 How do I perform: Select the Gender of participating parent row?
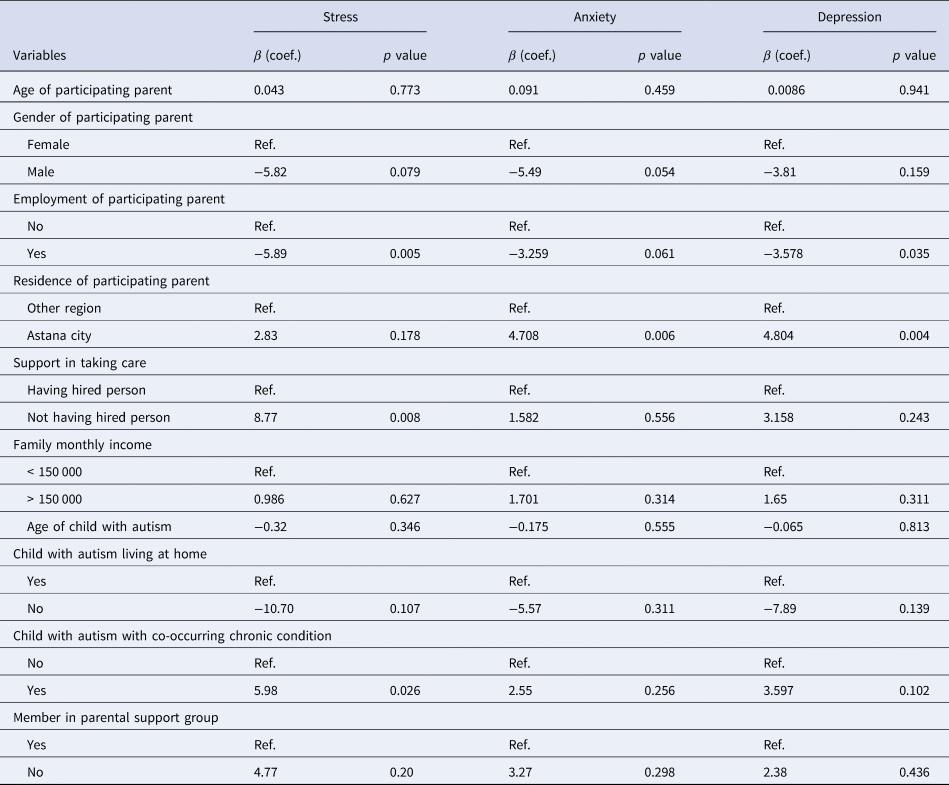[x=102, y=117]
